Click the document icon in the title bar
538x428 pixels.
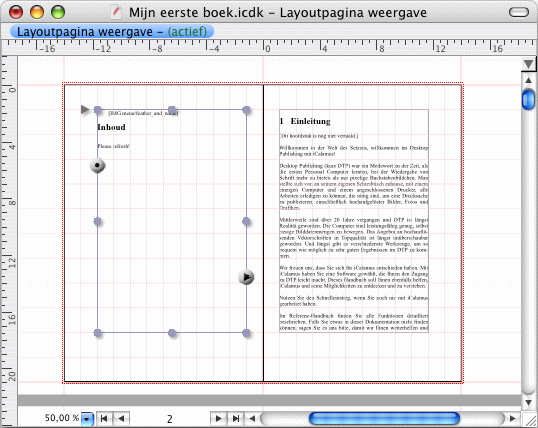coord(116,13)
